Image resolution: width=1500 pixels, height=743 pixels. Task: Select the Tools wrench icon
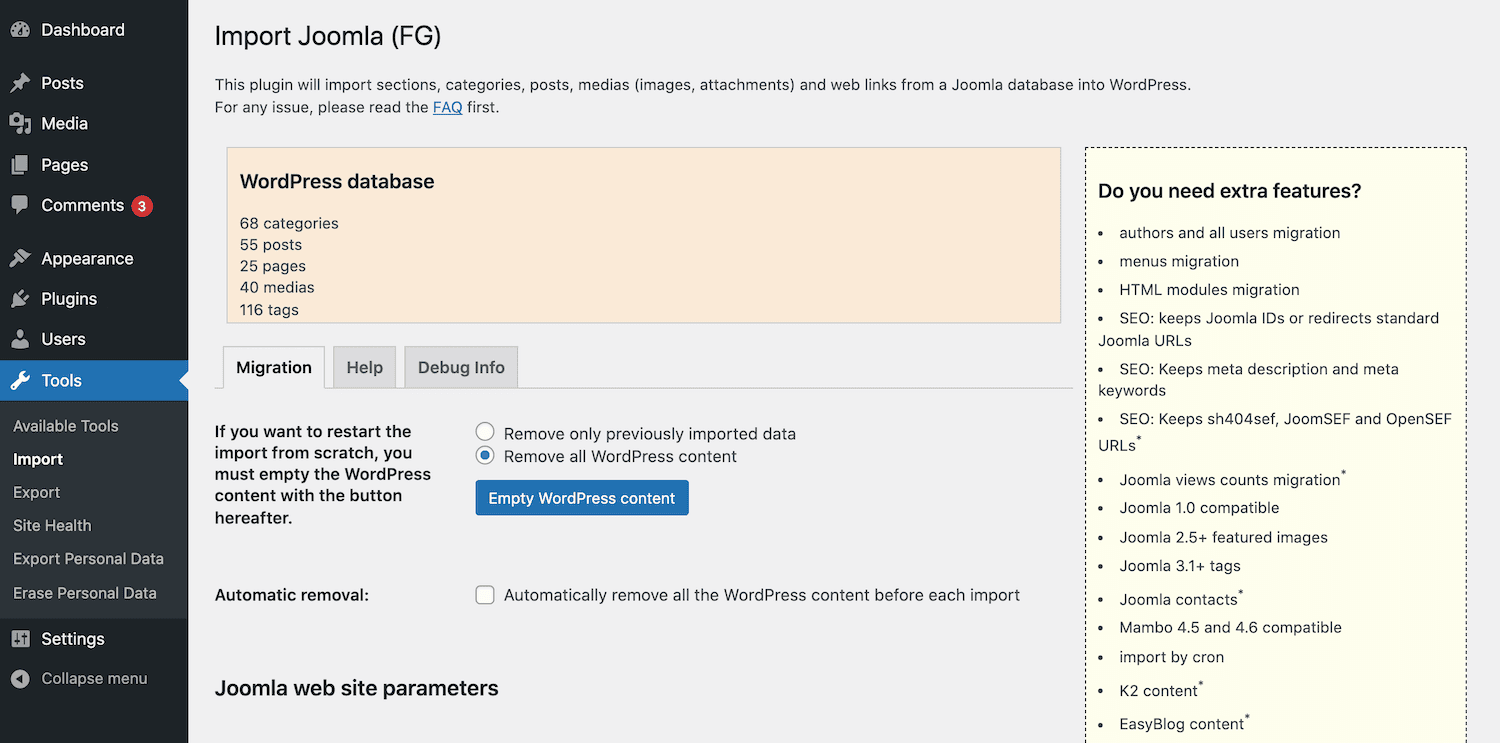[21, 381]
